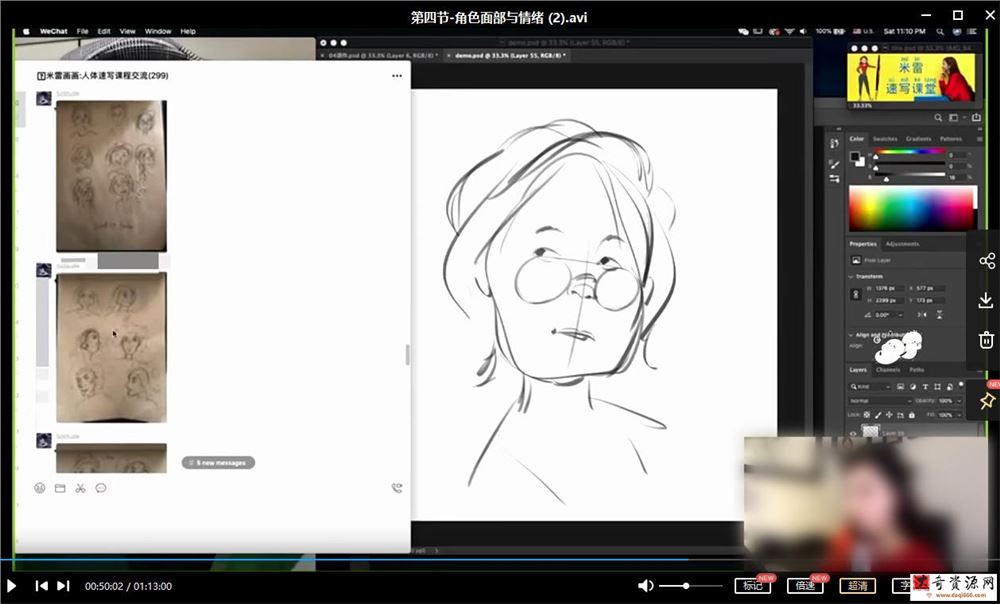Open the Color panel flyout menu
This screenshot has height=604, width=1000.
[x=978, y=139]
